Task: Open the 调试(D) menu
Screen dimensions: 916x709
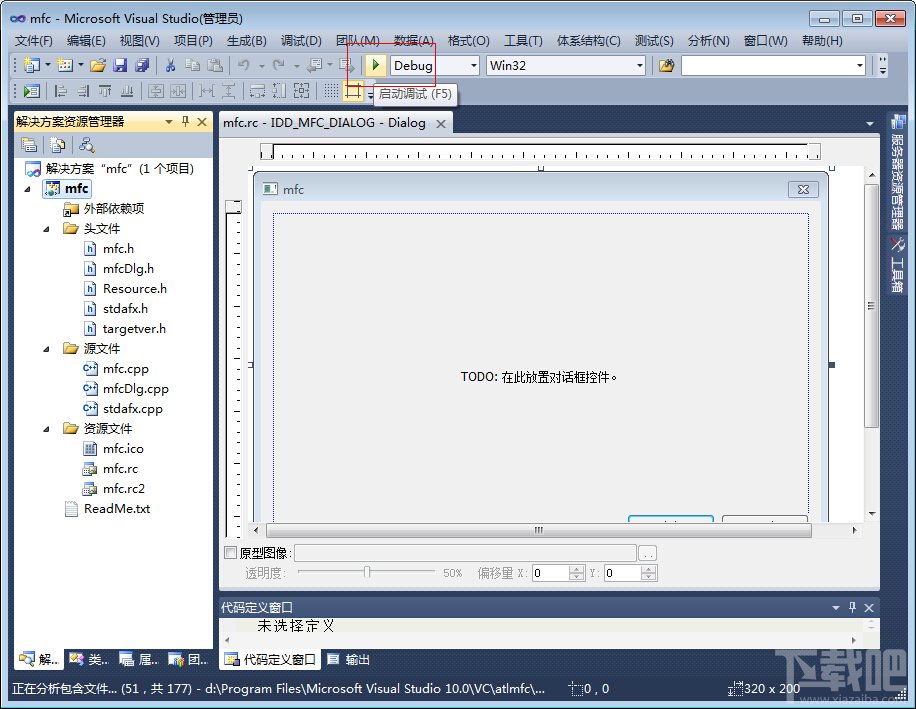Action: (x=300, y=41)
